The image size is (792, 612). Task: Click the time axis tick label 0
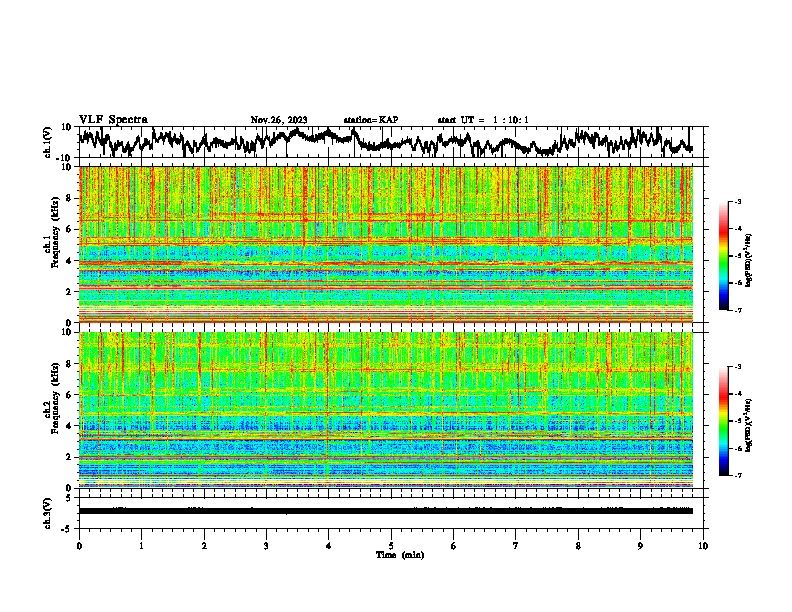[79, 546]
